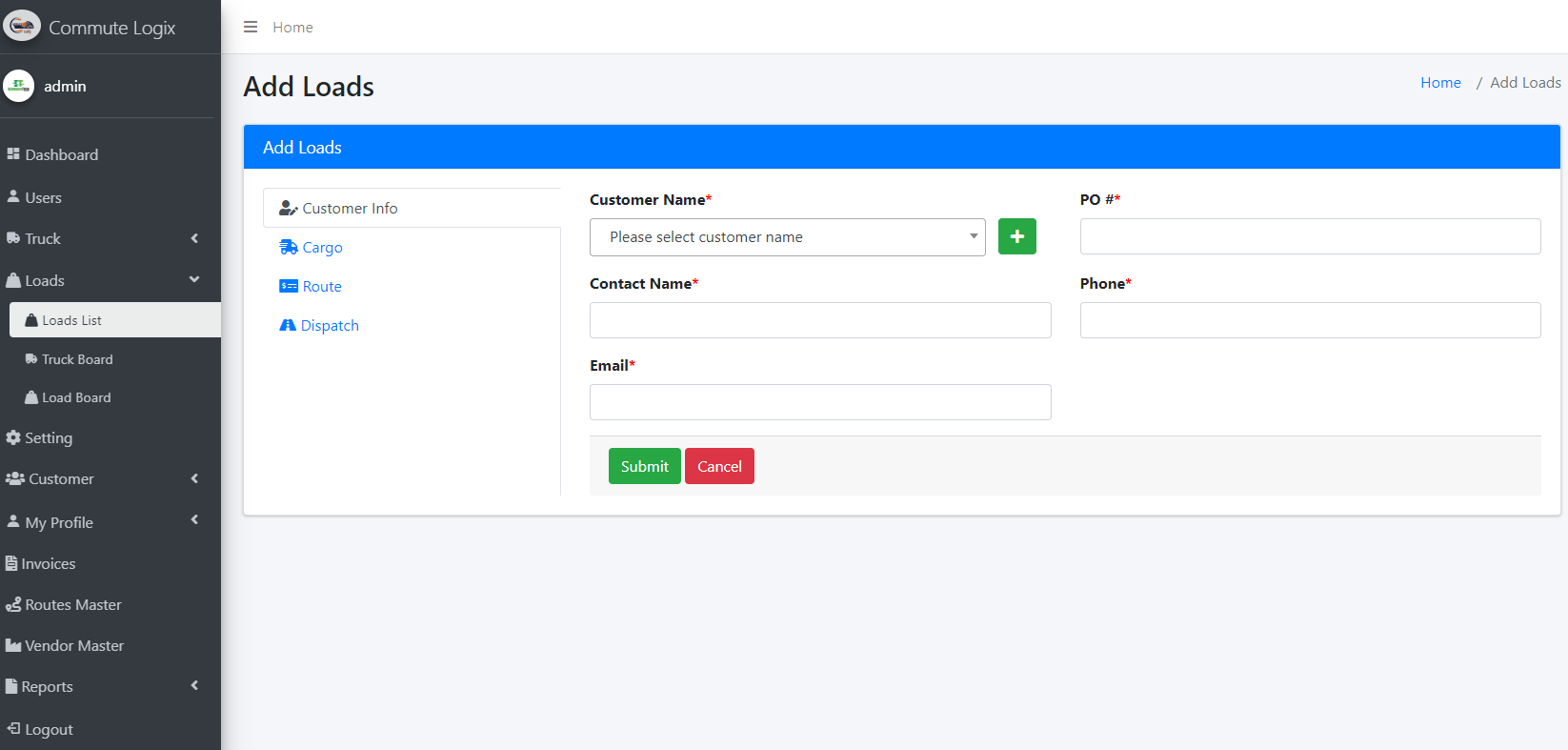Switch to the Cargo tab

(321, 247)
